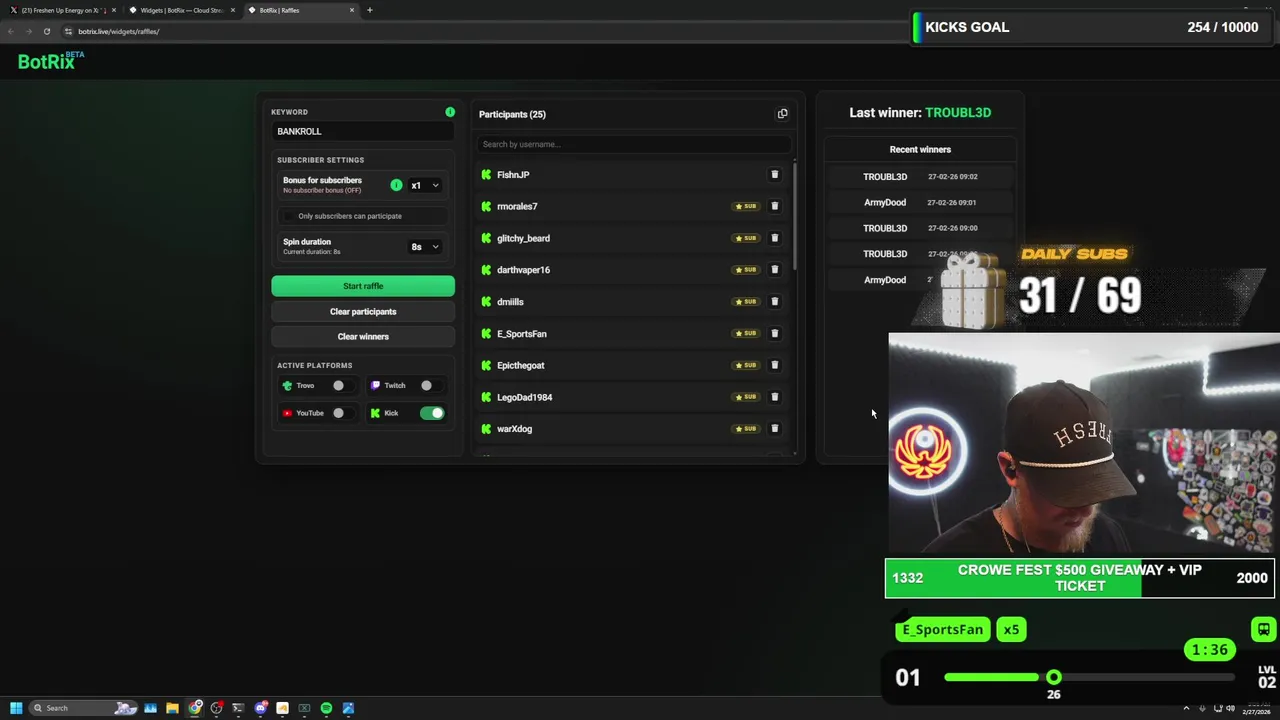Click the BotRix logo
This screenshot has height=720, width=1280.
coord(50,61)
